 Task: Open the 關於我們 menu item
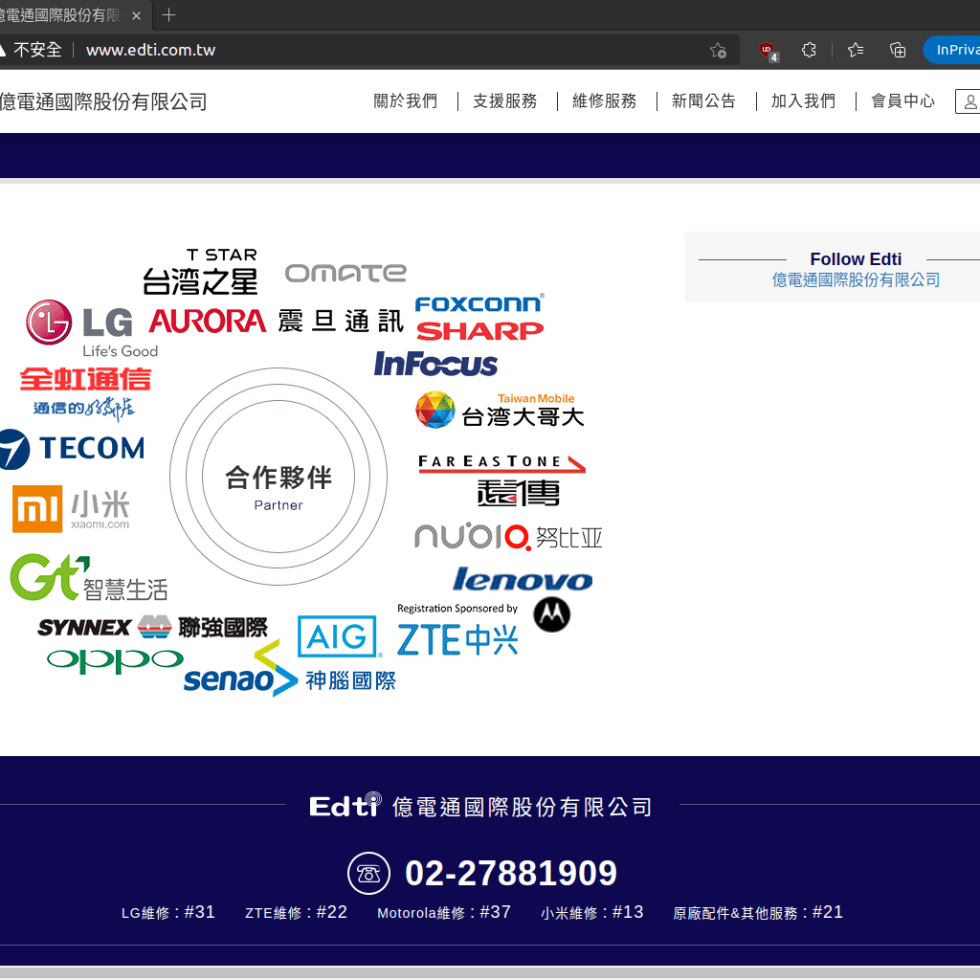click(x=405, y=101)
